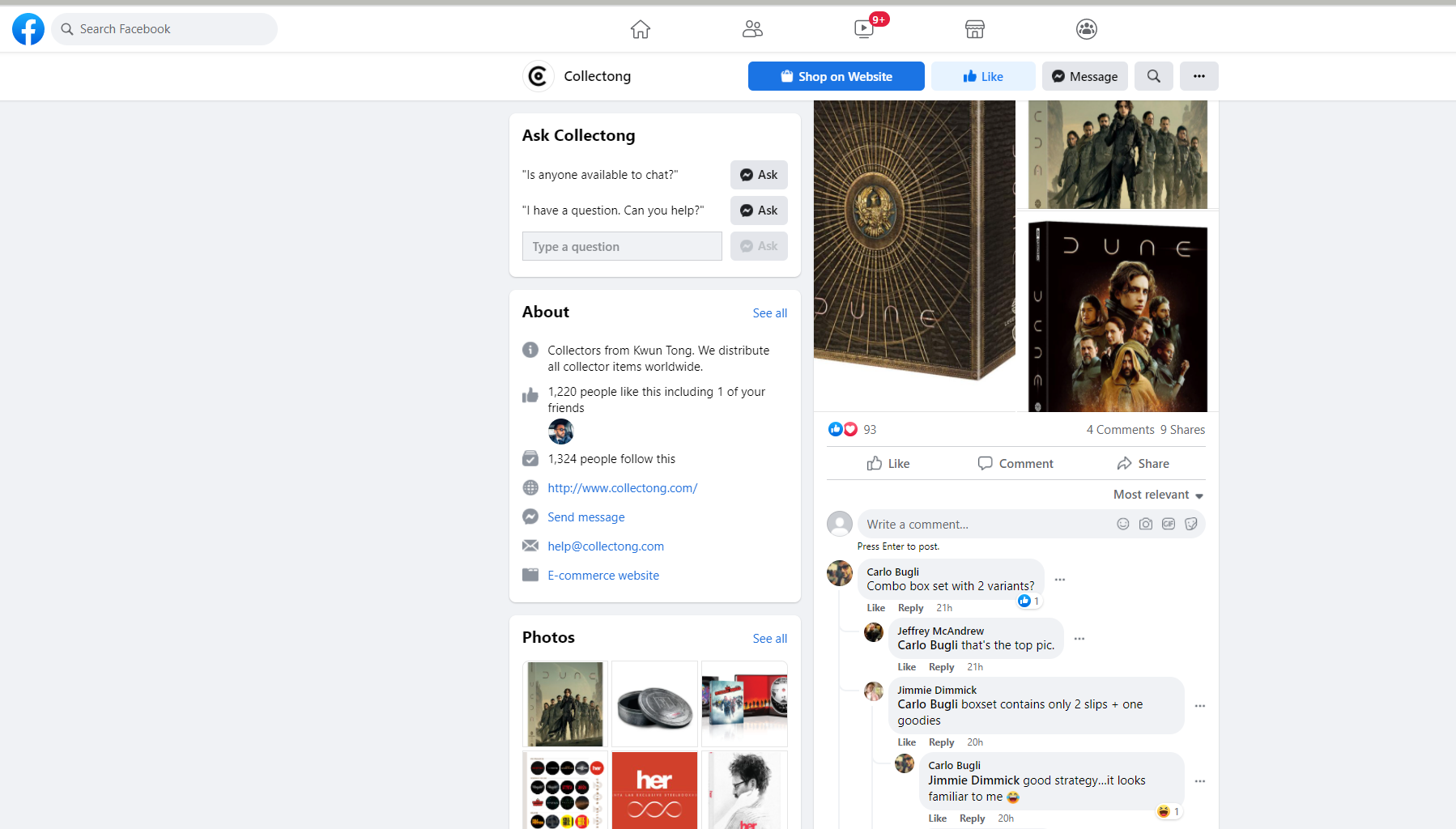Open the Most relevant comment sort dropdown
The image size is (1456, 829).
coord(1159,495)
